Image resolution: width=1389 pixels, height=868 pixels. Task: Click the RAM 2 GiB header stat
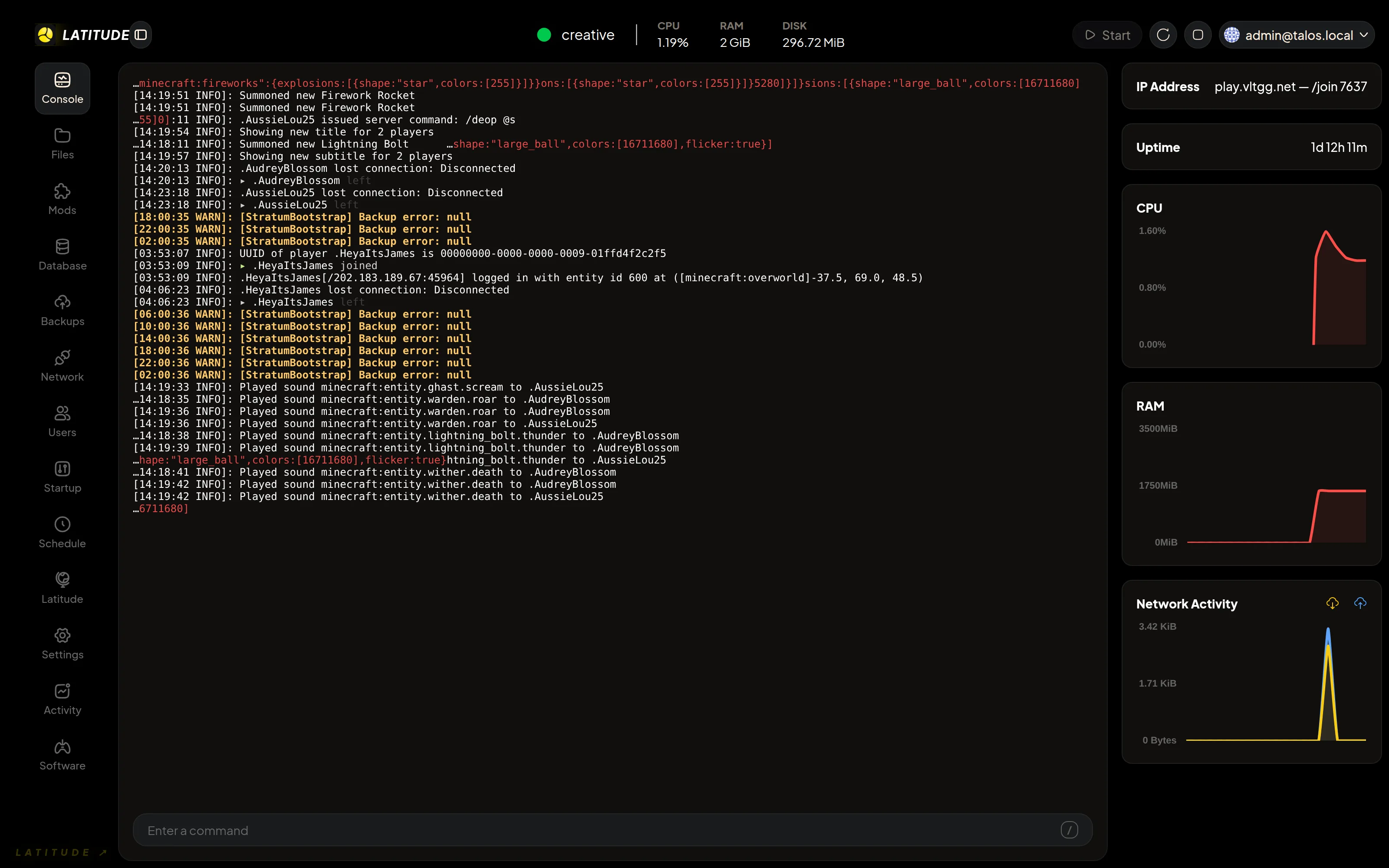pyautogui.click(x=735, y=35)
